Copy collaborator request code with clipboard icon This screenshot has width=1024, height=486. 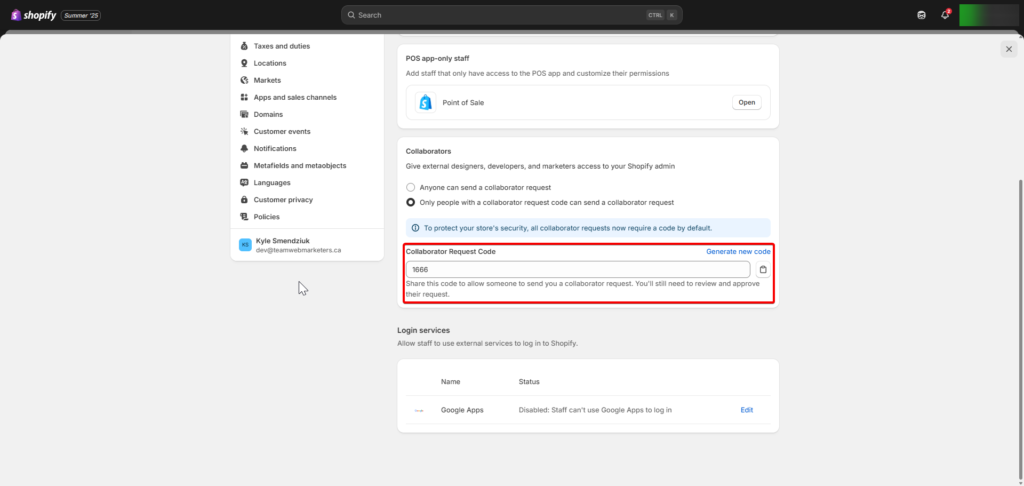point(763,270)
